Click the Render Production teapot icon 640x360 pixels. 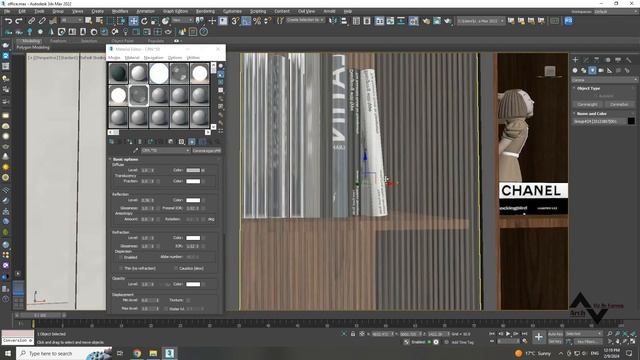click(x=448, y=21)
